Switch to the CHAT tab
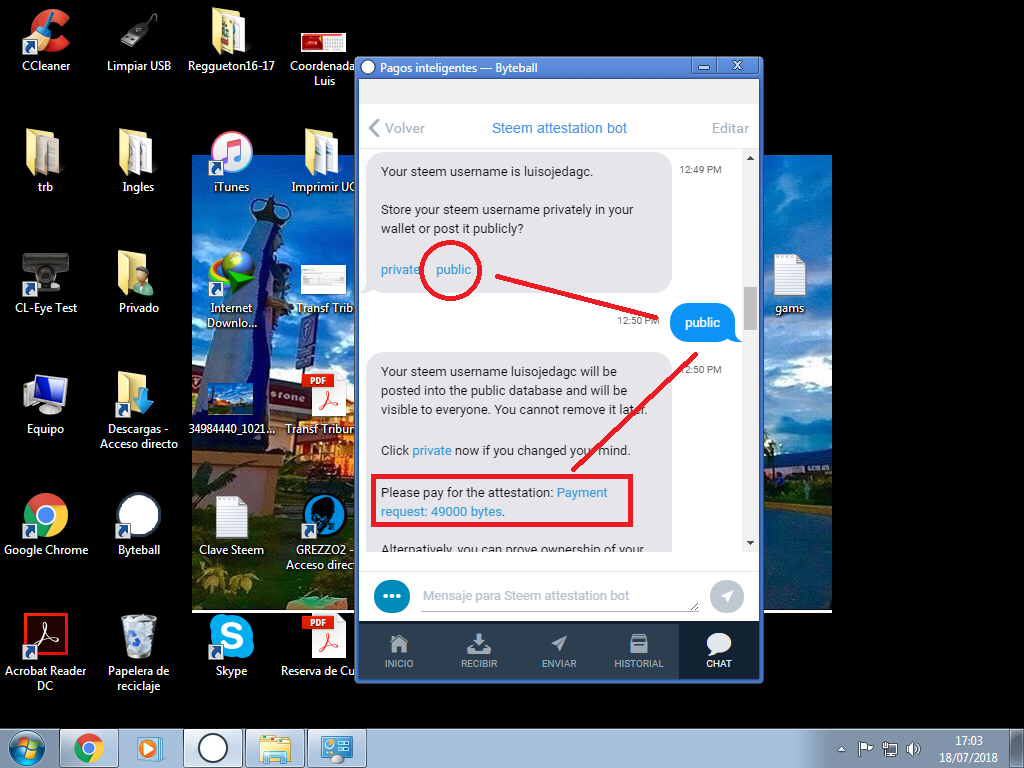Viewport: 1024px width, 768px height. [x=718, y=651]
